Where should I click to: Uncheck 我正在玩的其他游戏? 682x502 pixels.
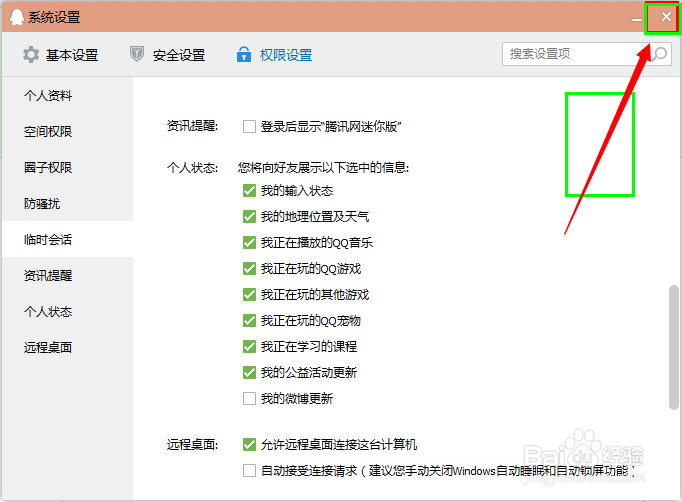tap(249, 295)
